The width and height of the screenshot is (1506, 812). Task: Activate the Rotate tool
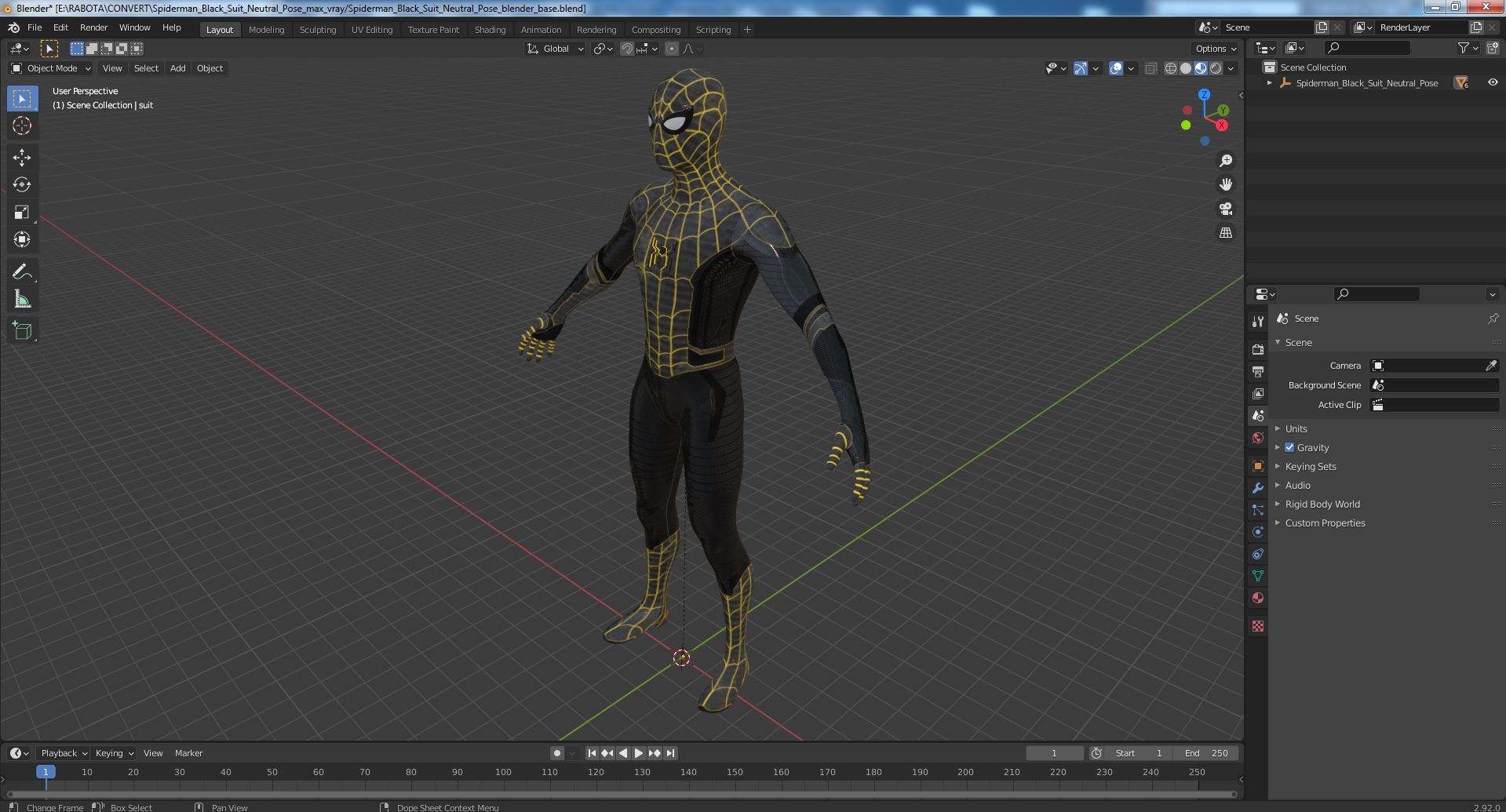tap(22, 185)
